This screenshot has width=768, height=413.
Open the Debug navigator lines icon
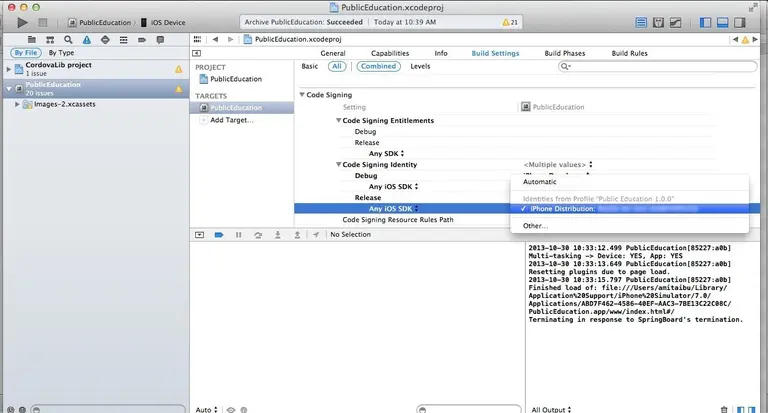tap(123, 40)
